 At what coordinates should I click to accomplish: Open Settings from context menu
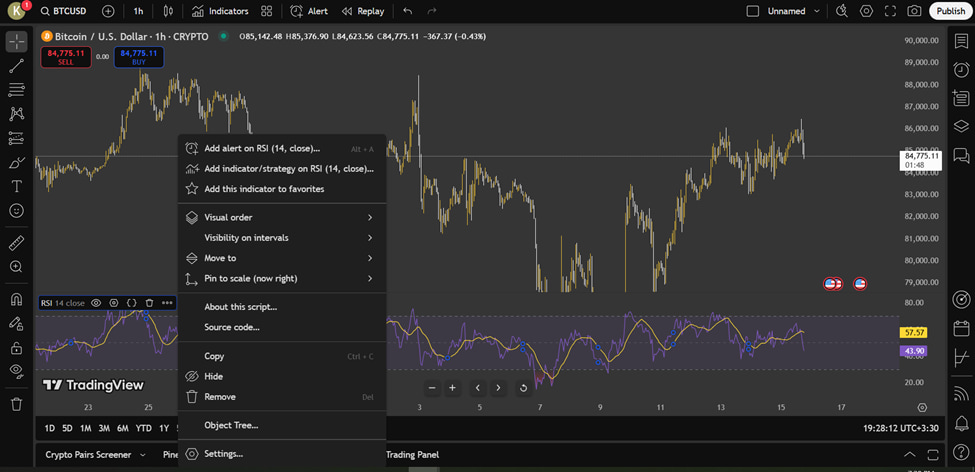pos(282,454)
